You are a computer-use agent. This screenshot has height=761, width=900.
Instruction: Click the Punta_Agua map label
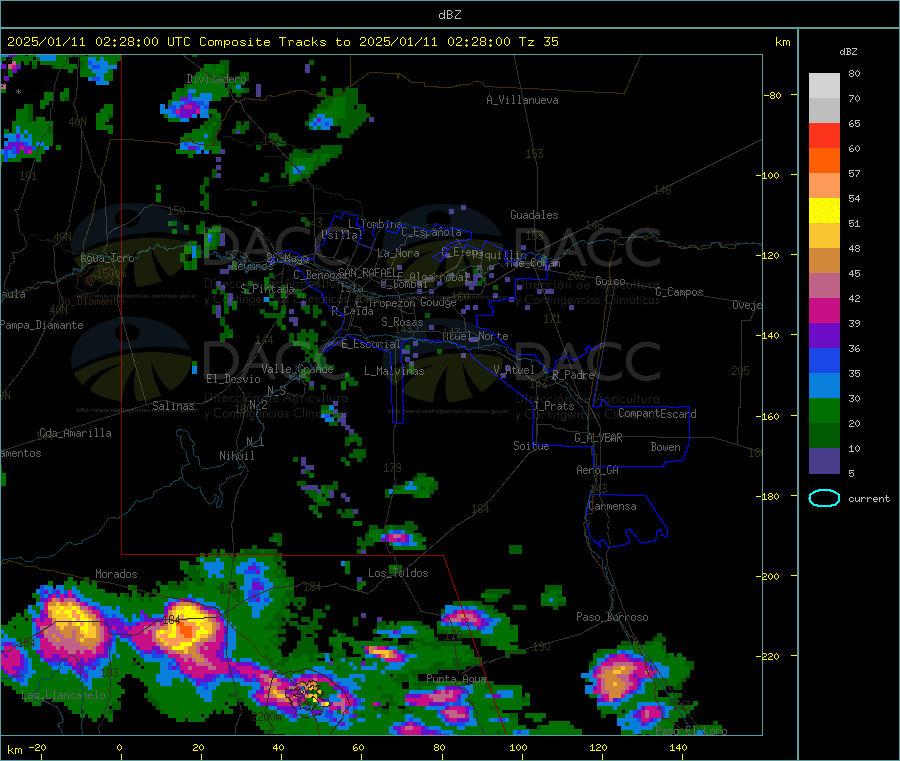(456, 678)
